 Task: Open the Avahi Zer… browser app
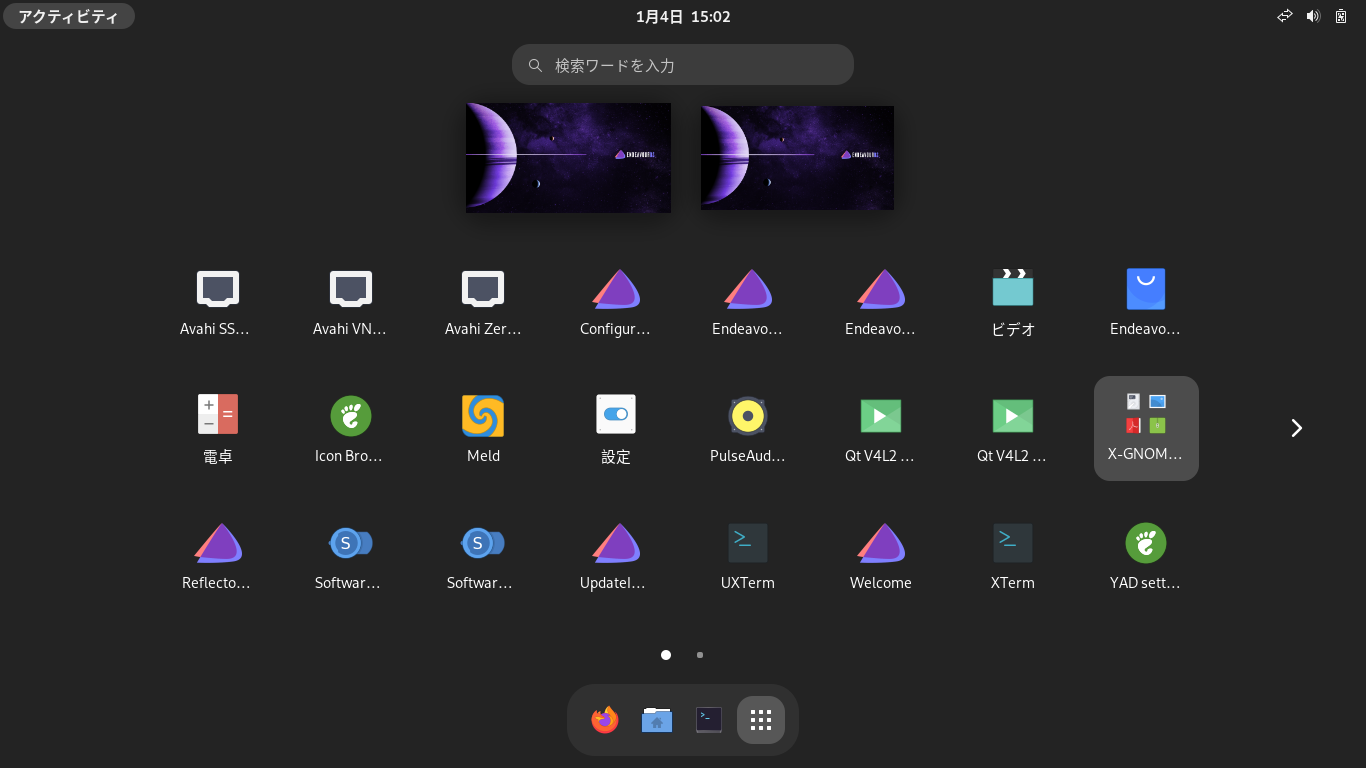tap(483, 300)
